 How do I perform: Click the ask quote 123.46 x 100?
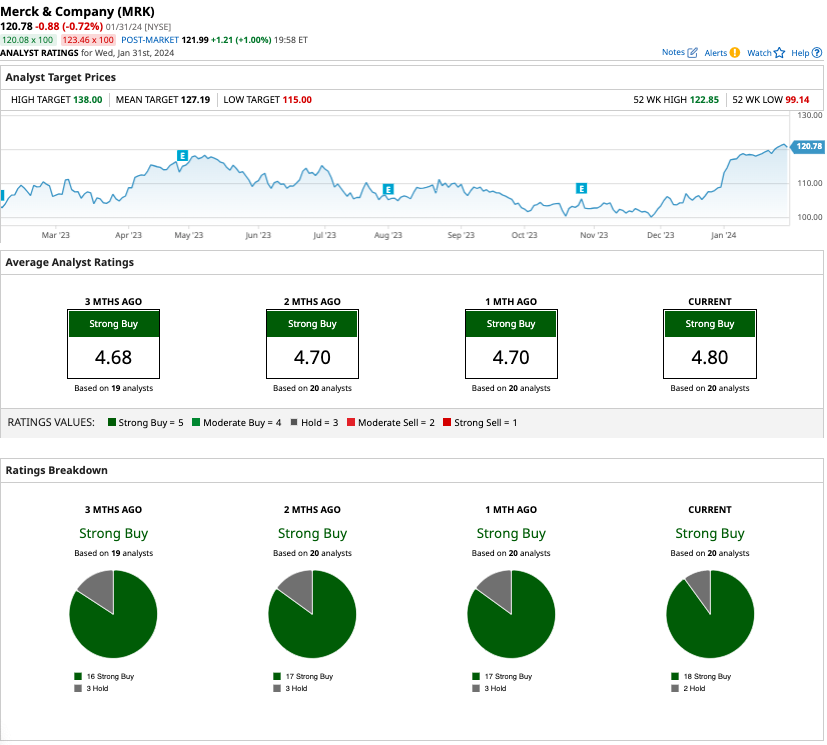pyautogui.click(x=88, y=40)
